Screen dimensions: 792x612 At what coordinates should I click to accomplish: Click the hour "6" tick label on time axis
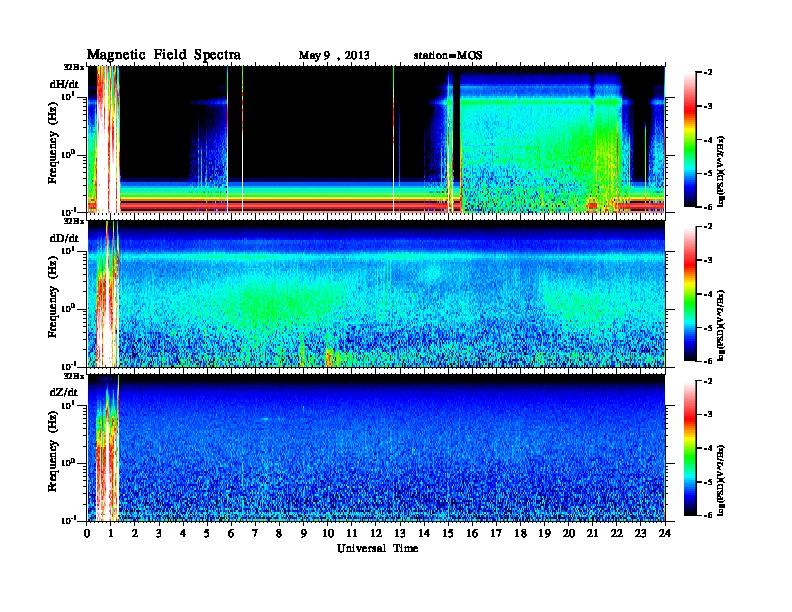click(x=231, y=534)
